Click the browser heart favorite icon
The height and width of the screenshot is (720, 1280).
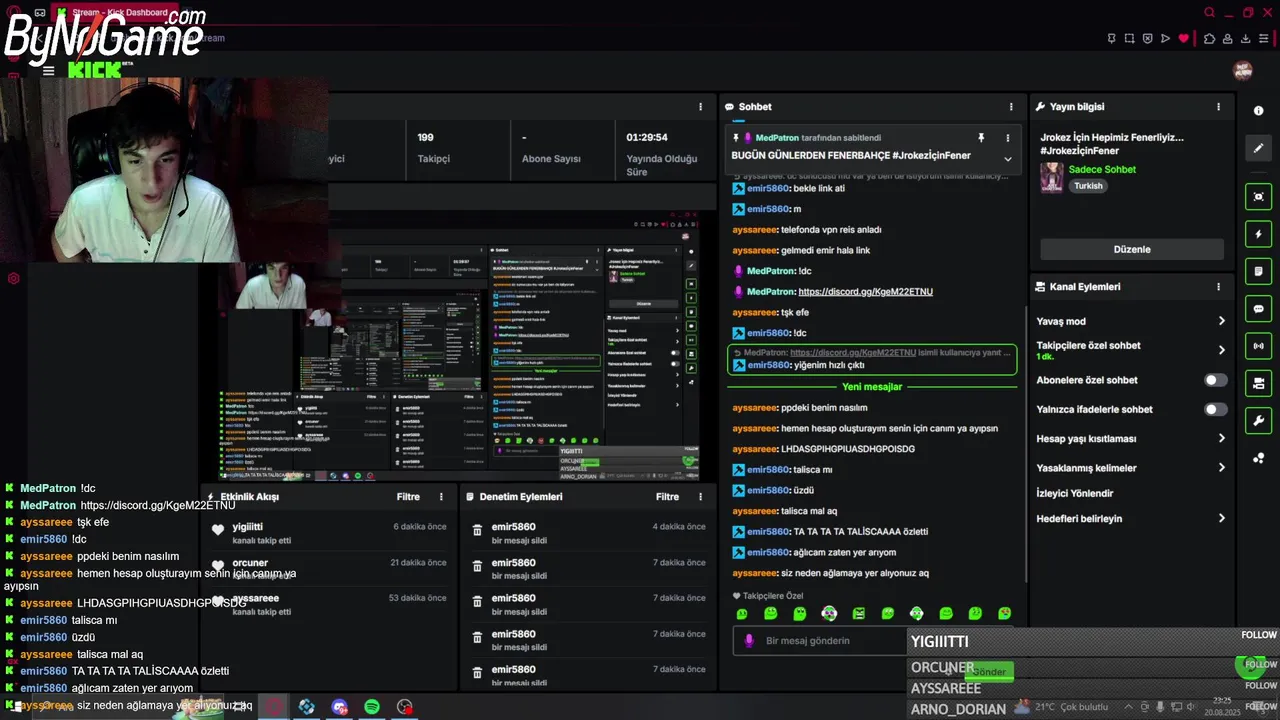[x=1184, y=38]
